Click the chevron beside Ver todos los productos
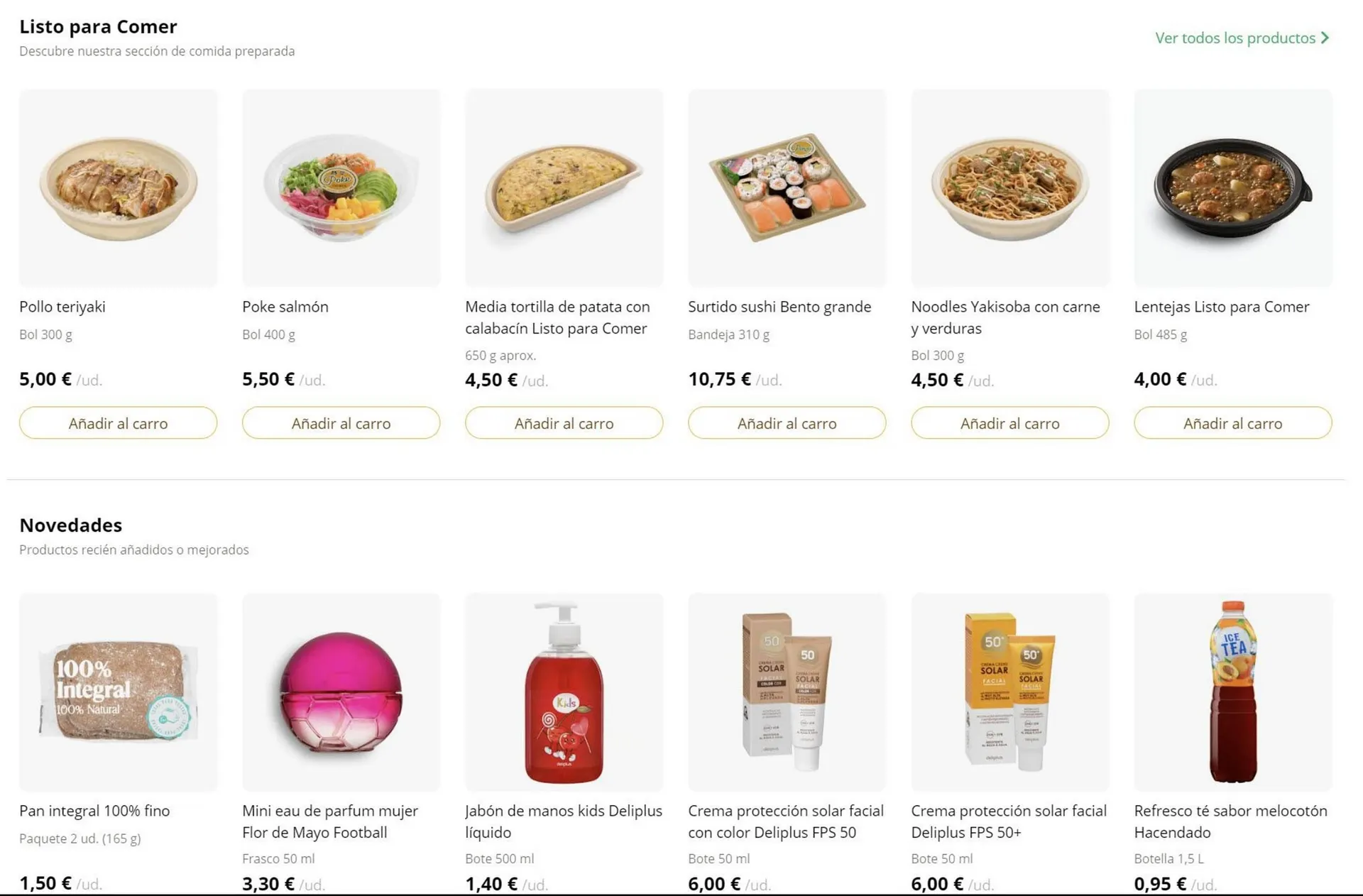The image size is (1363, 896). (x=1325, y=38)
